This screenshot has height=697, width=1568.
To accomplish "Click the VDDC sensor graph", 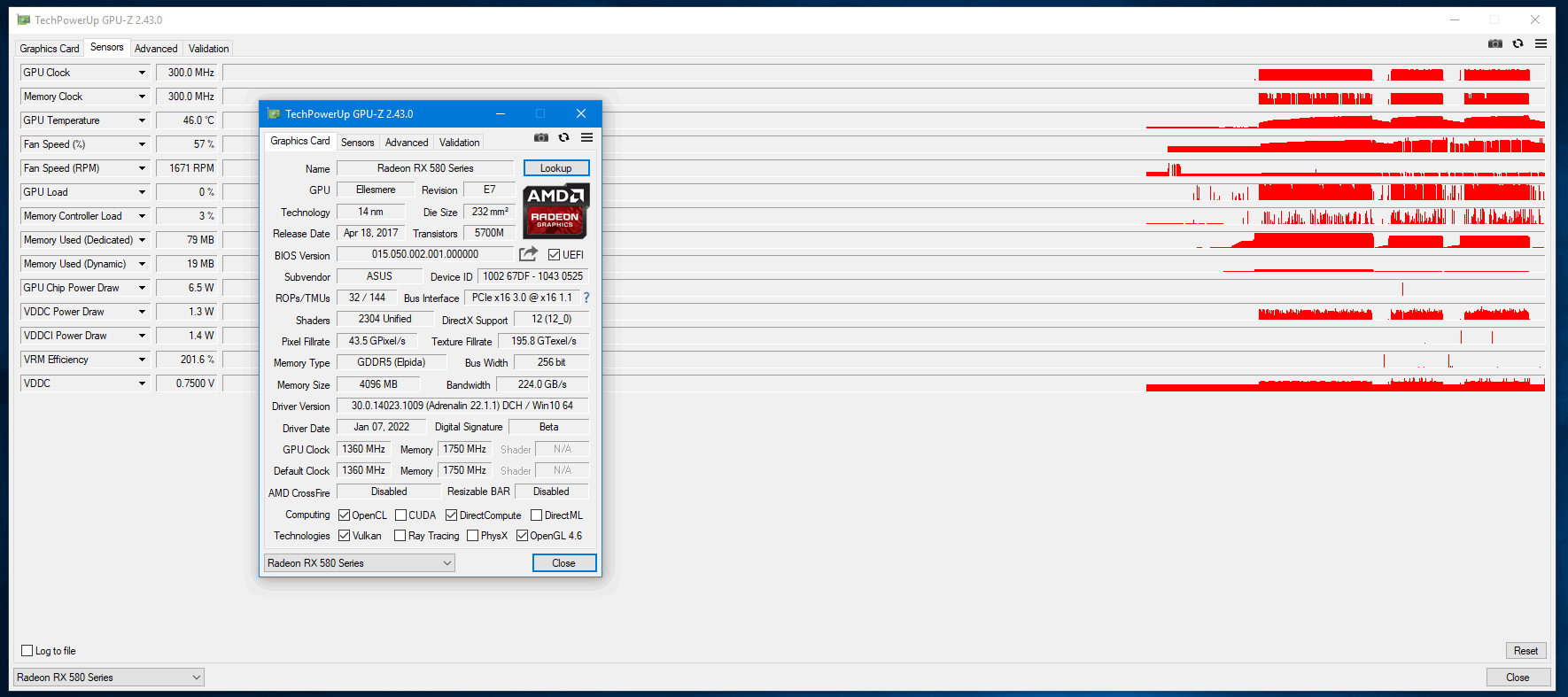I will pyautogui.click(x=884, y=383).
